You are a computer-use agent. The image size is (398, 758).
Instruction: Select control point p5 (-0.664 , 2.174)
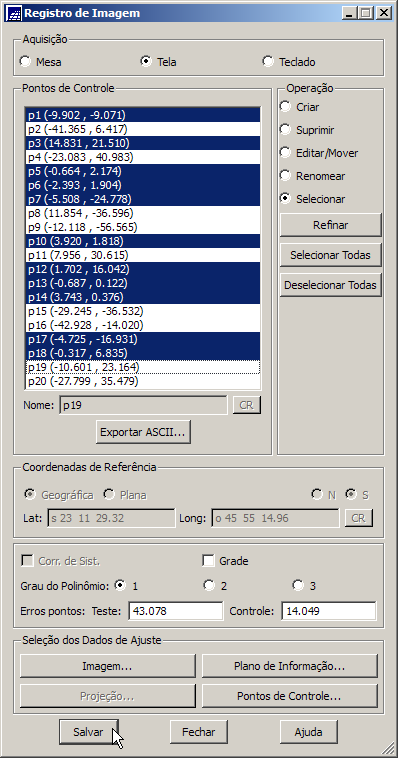point(143,171)
